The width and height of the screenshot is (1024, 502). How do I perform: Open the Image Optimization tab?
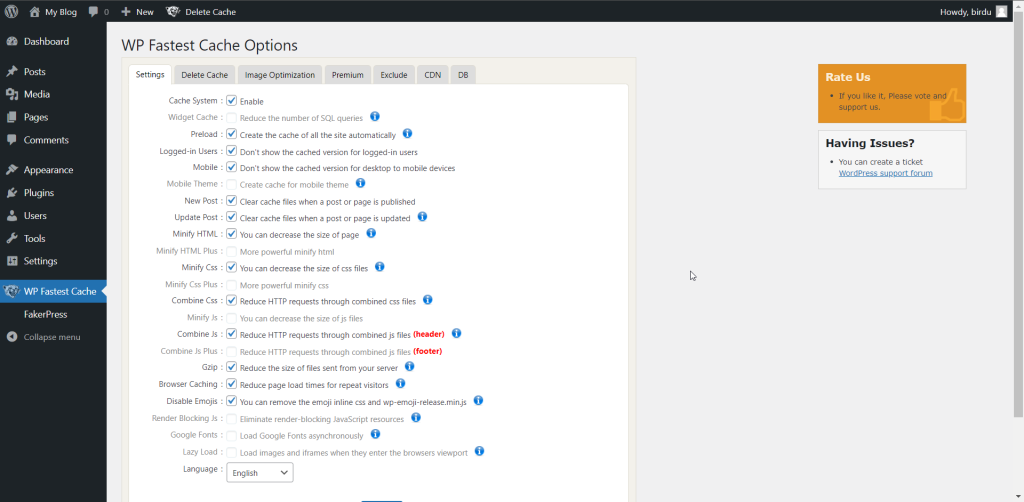280,75
